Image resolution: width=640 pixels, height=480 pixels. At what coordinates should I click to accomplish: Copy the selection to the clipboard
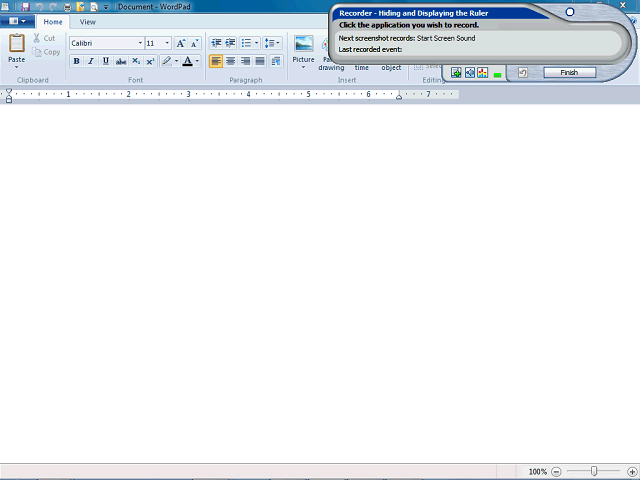(x=46, y=52)
